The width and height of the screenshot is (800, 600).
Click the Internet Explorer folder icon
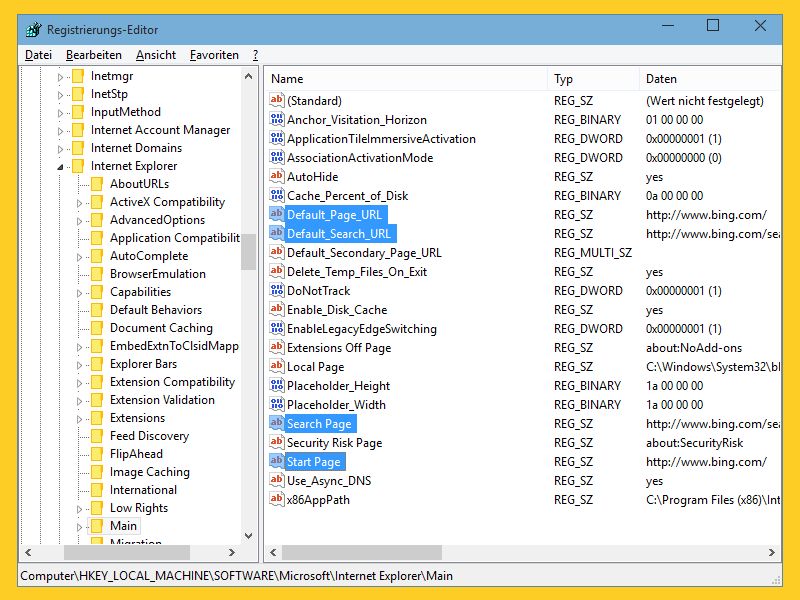78,166
